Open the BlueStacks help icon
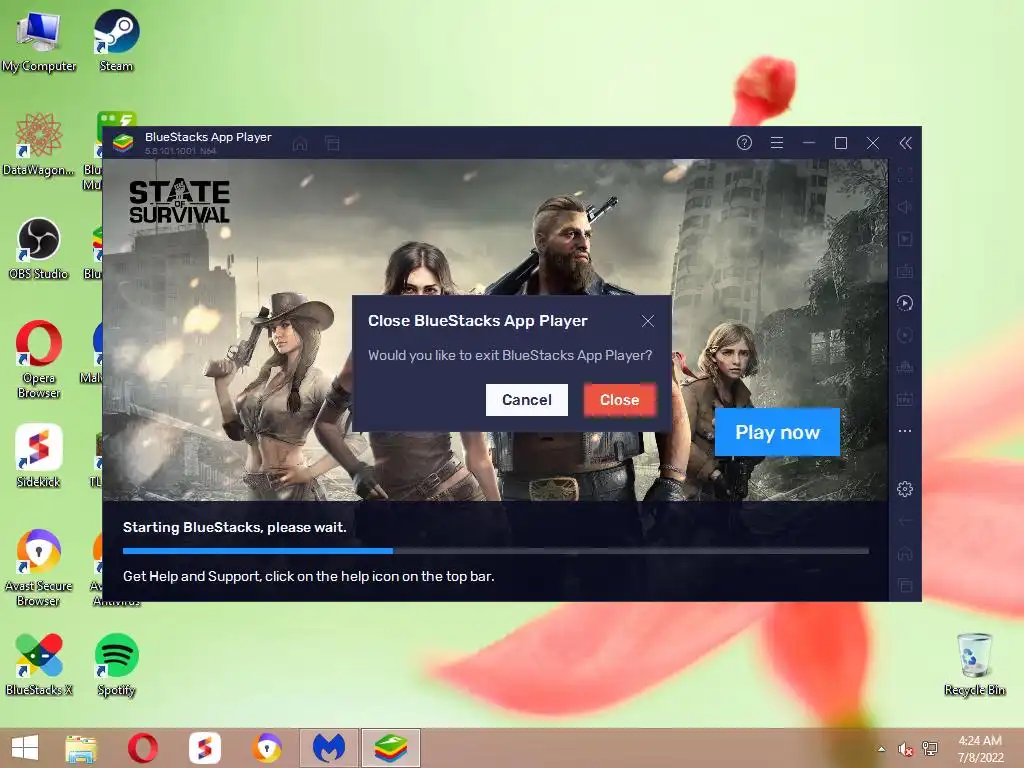This screenshot has height=768, width=1024. click(744, 142)
